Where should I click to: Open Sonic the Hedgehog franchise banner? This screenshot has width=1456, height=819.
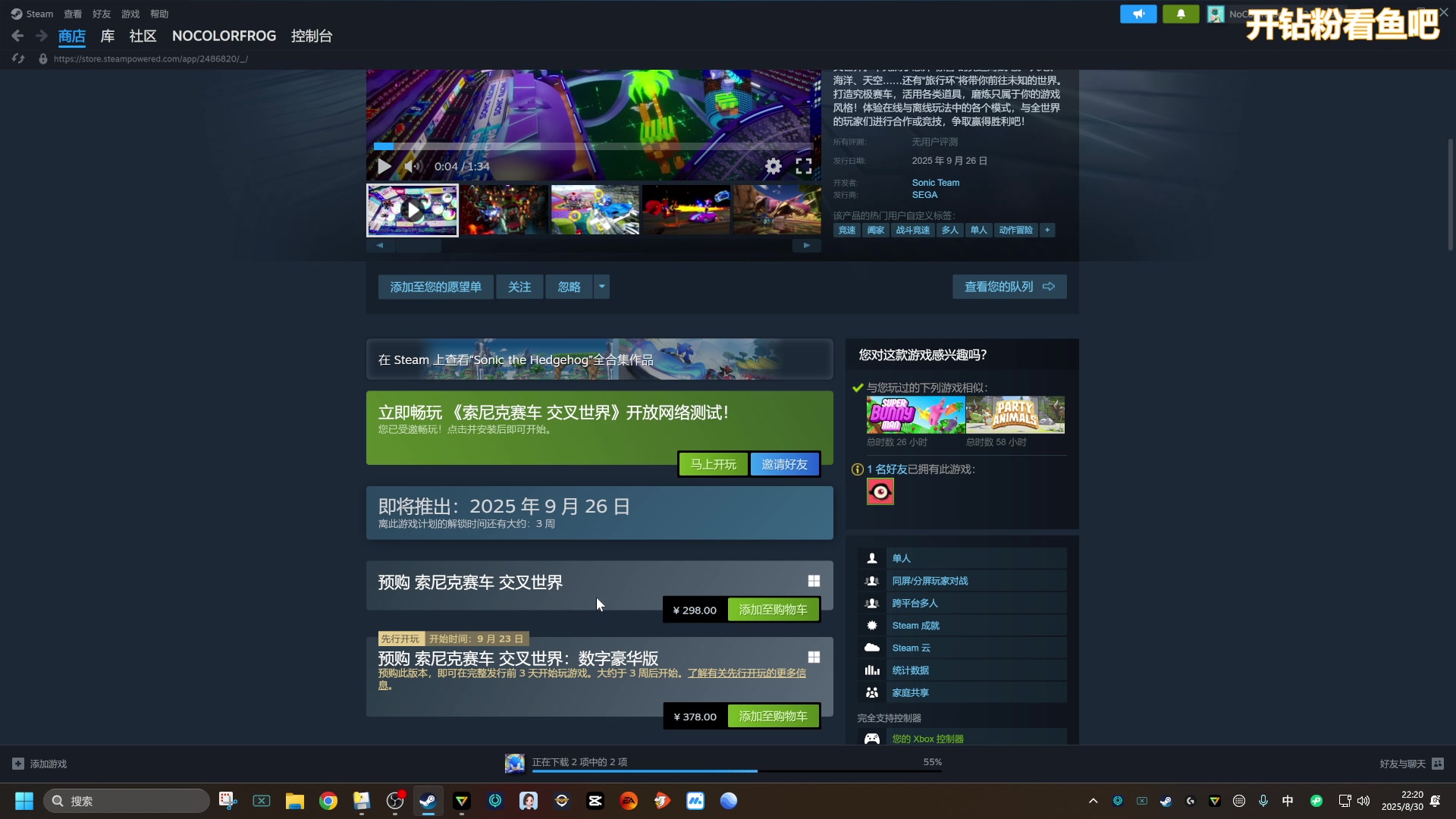599,359
